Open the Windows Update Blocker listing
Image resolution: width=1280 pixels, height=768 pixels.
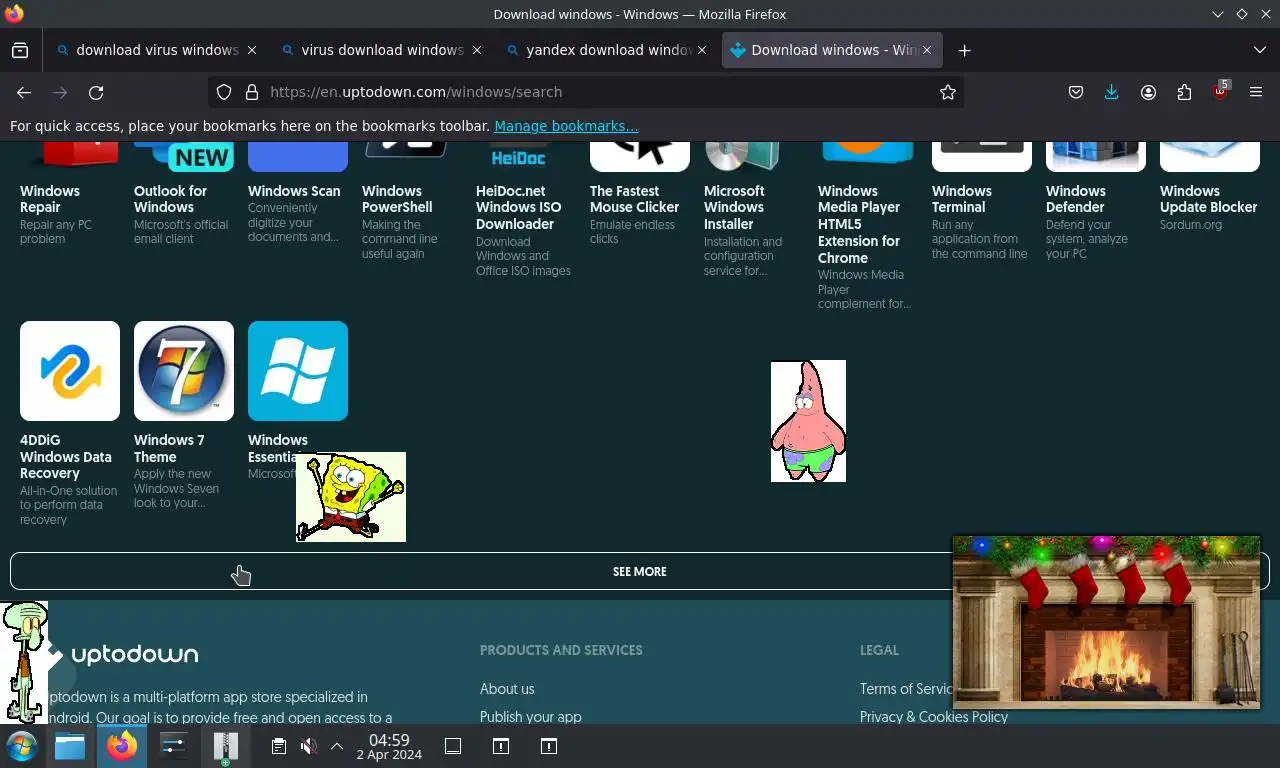[1208, 199]
